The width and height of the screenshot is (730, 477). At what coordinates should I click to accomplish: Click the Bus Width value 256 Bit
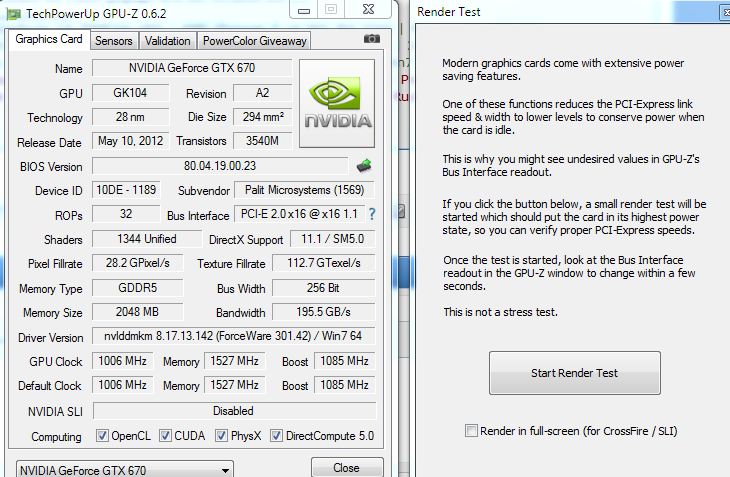pos(324,288)
